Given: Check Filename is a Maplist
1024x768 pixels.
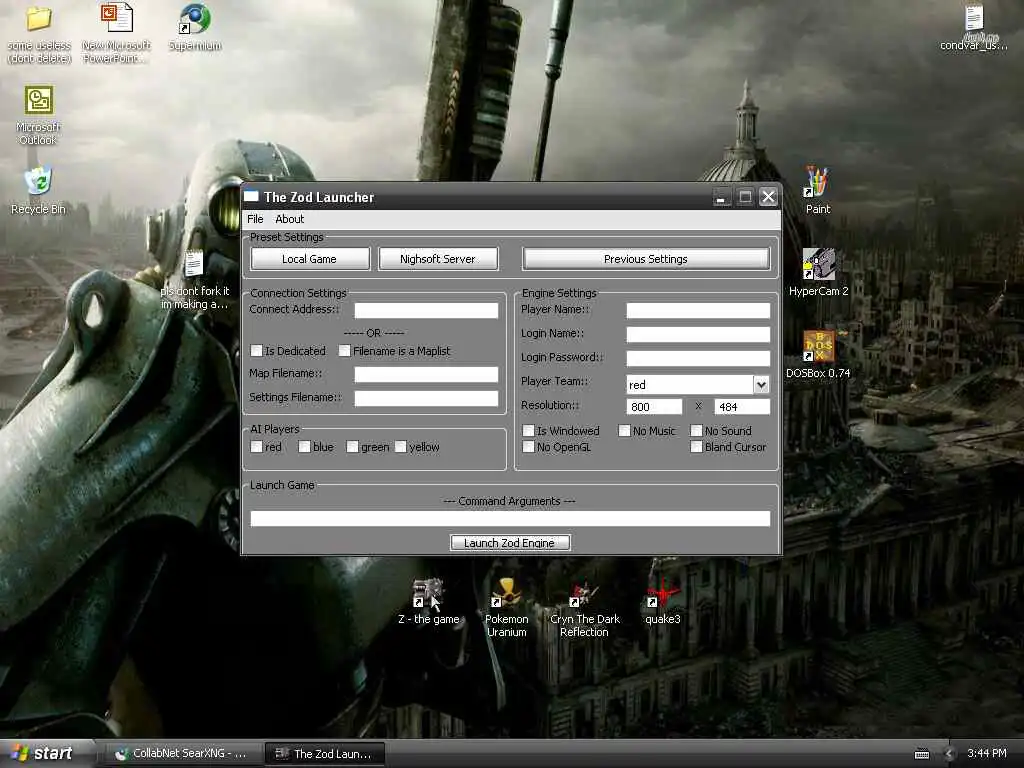Looking at the screenshot, I should click(x=345, y=351).
